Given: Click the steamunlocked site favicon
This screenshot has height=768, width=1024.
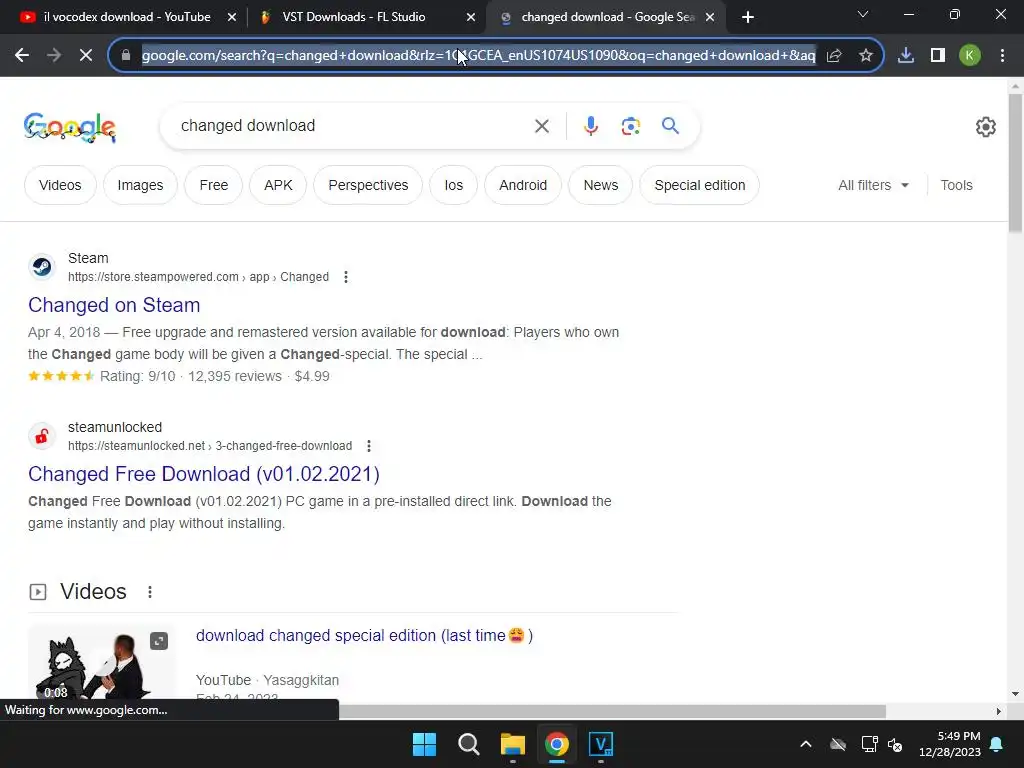Looking at the screenshot, I should point(42,436).
